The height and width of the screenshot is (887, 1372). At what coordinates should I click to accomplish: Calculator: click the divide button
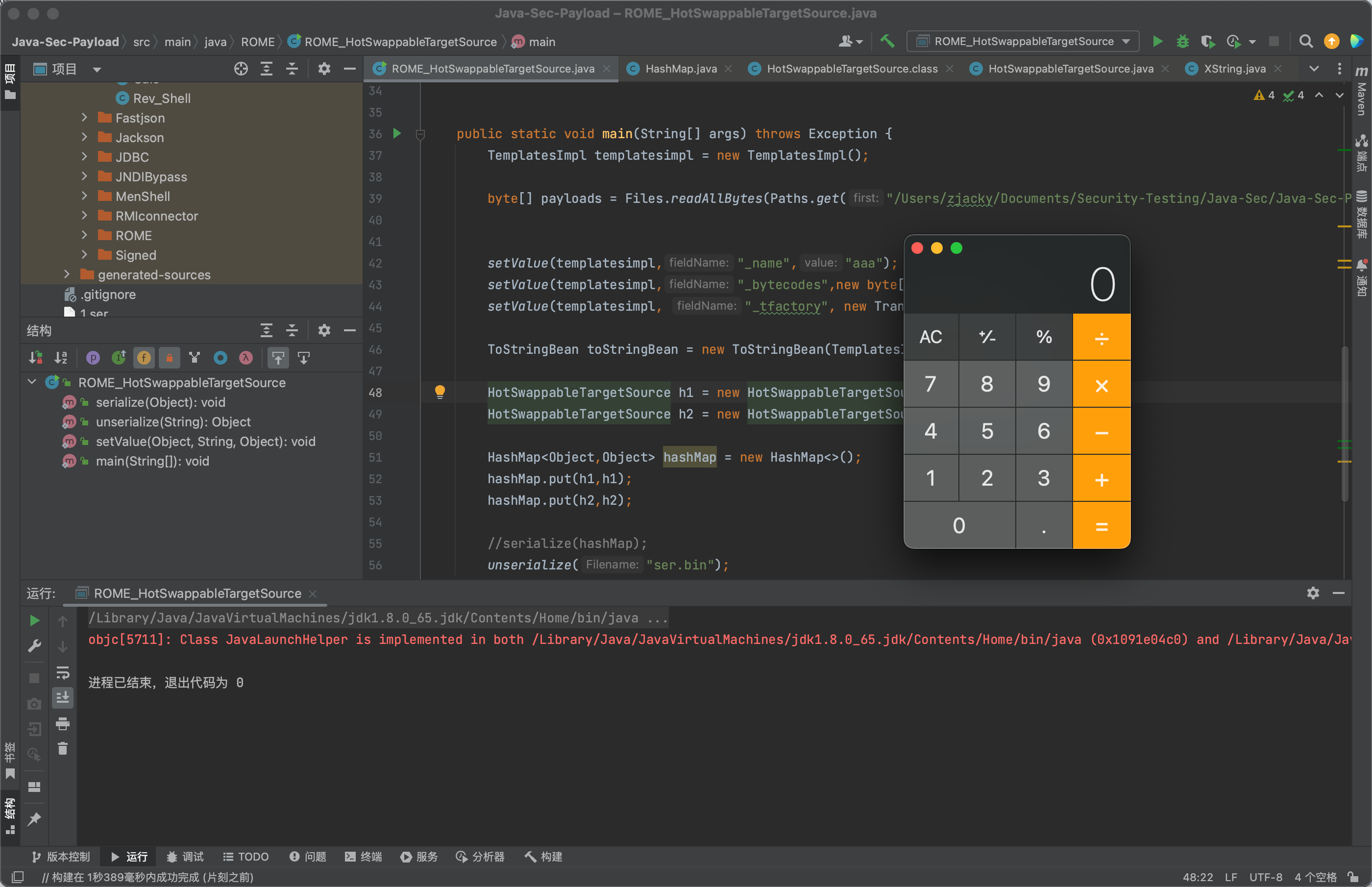1102,337
